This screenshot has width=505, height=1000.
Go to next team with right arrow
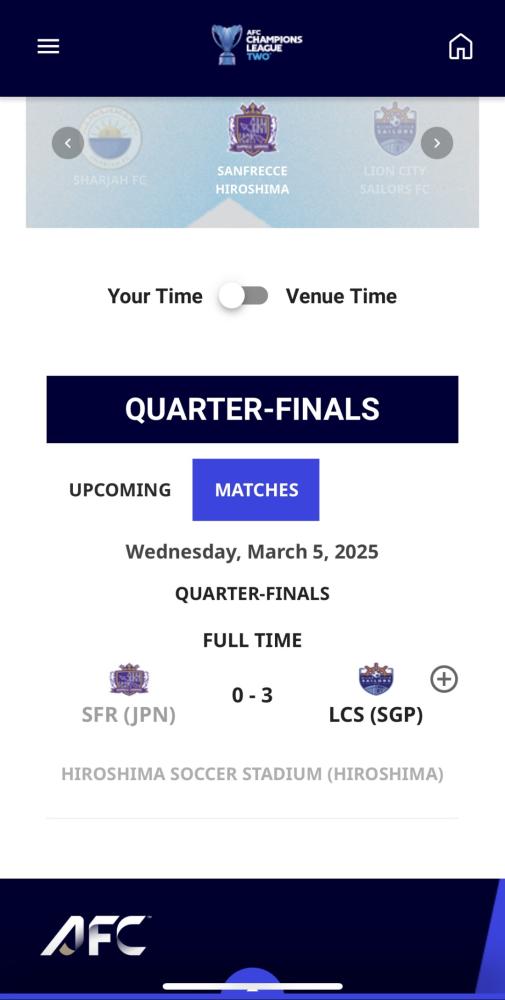[437, 143]
